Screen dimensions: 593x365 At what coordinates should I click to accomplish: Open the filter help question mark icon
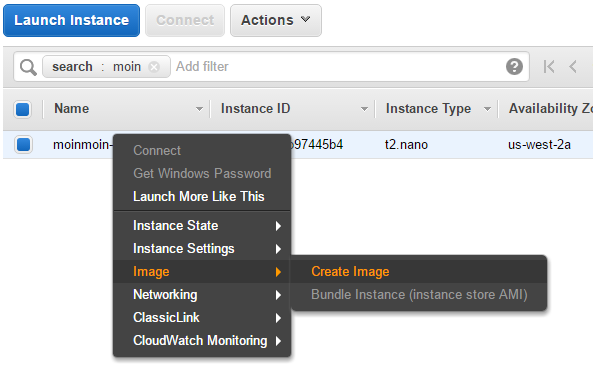(514, 67)
